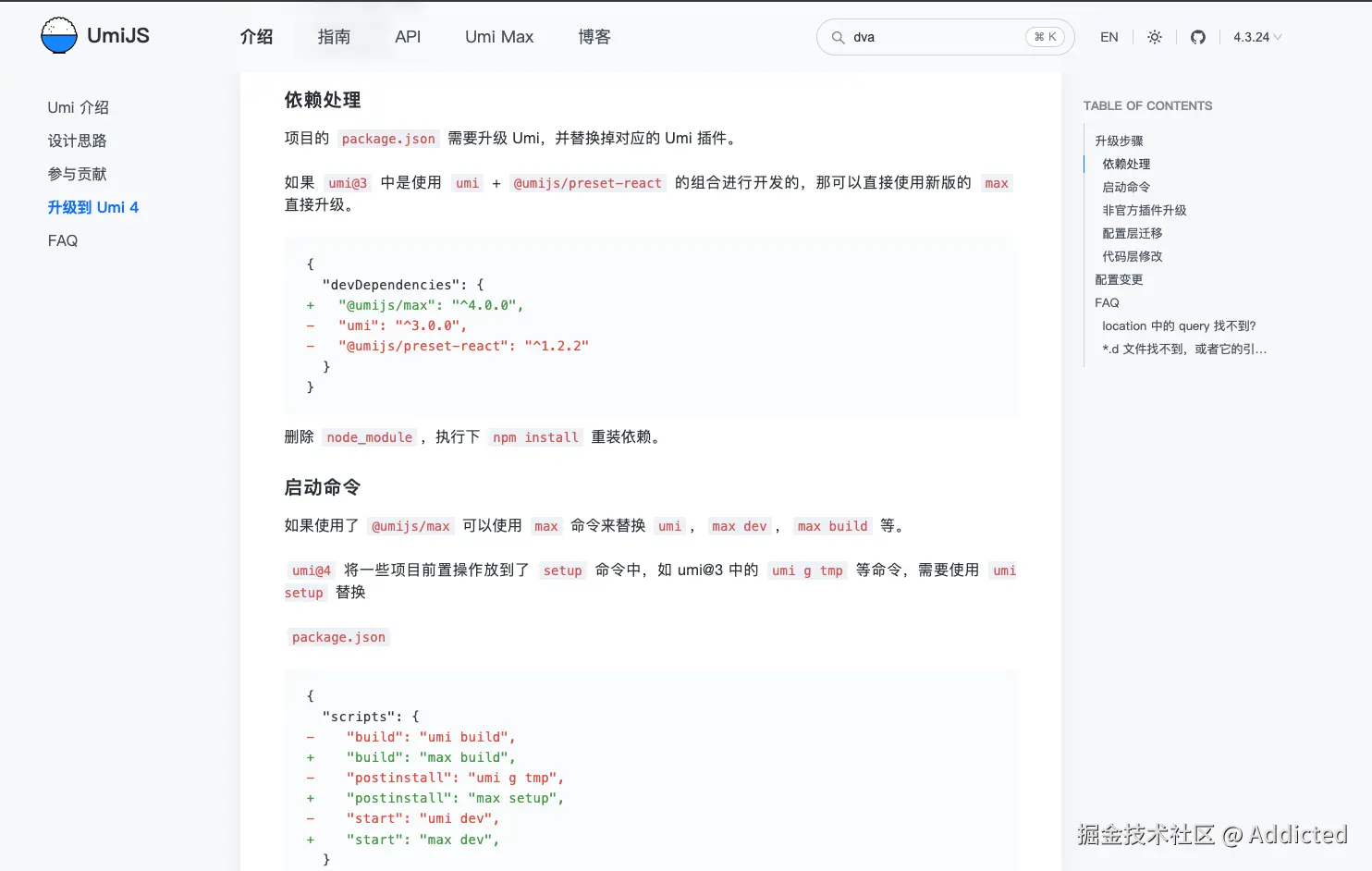Switch language to EN
1372x871 pixels.
coord(1109,37)
